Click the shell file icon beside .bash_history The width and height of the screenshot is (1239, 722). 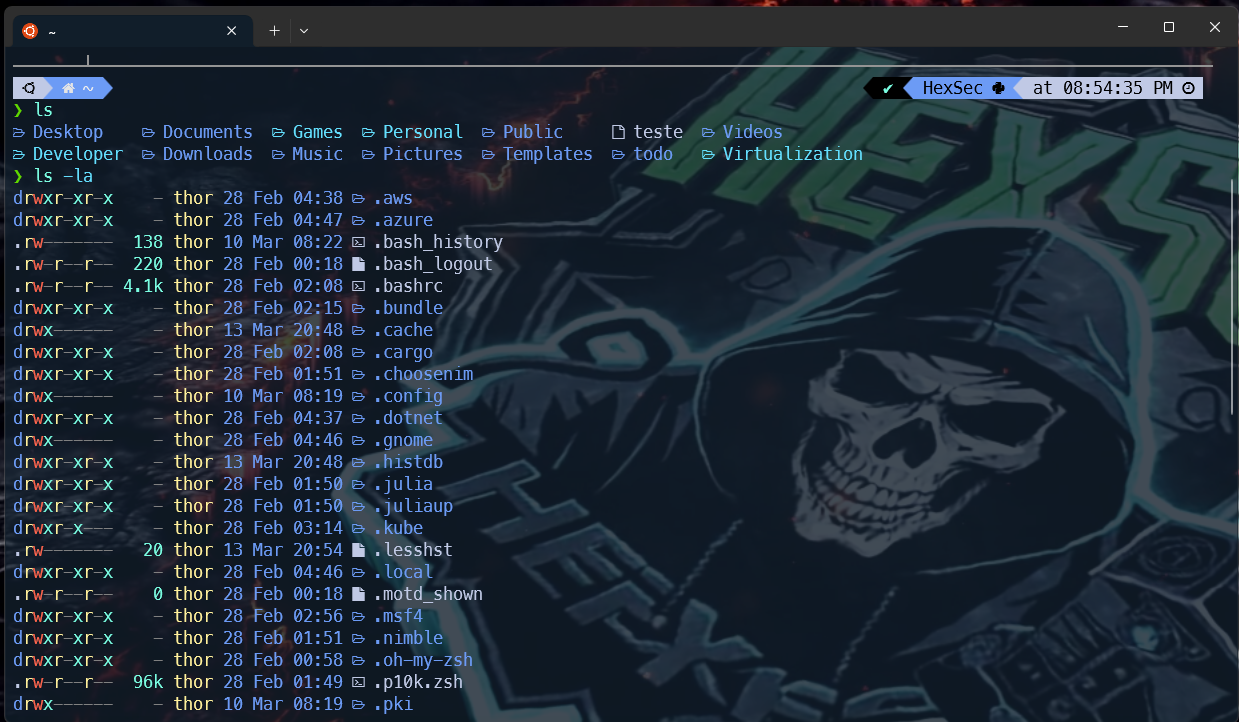coord(359,242)
